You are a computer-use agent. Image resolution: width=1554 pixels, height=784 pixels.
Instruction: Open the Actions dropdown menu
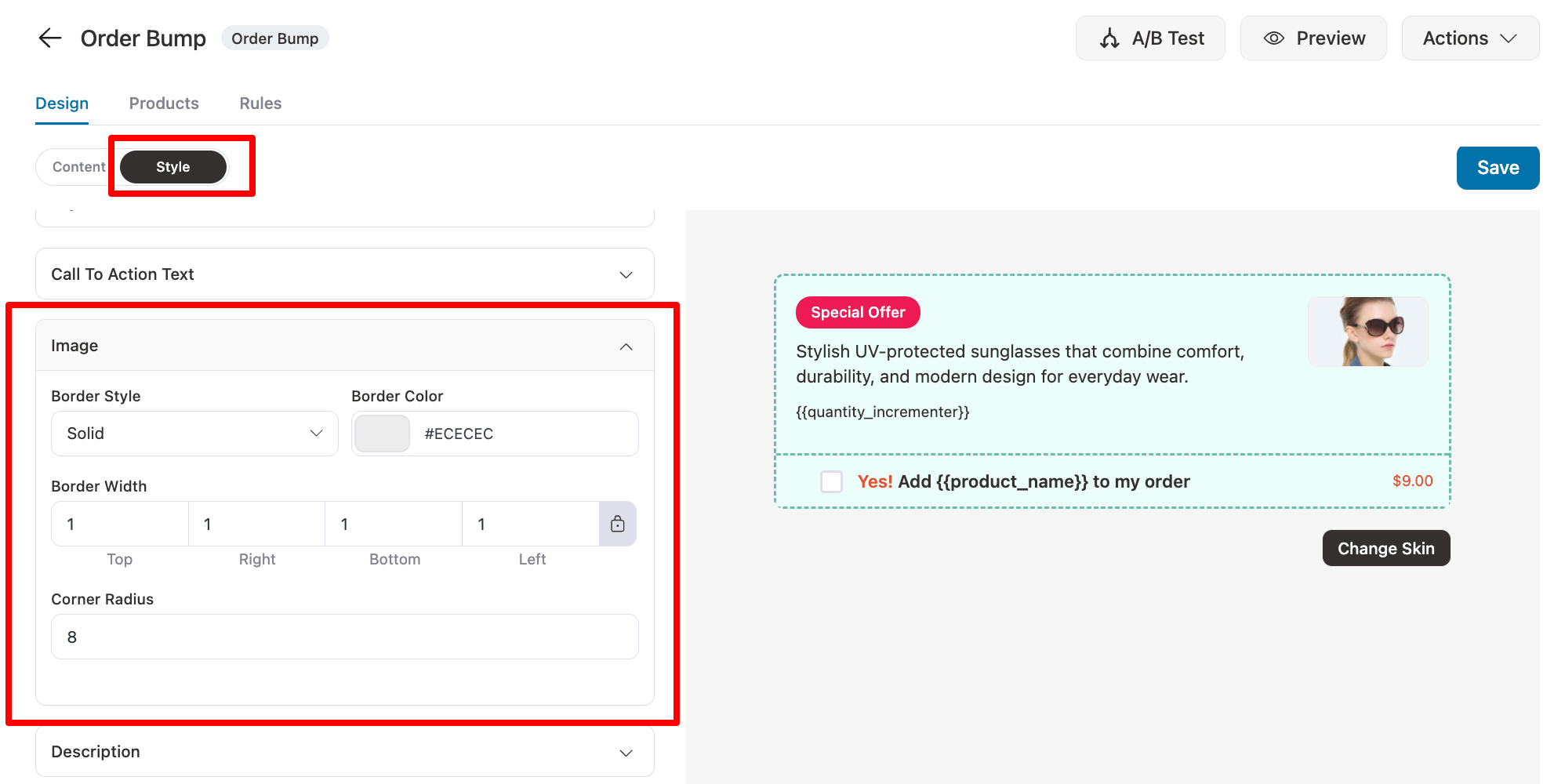[1469, 38]
